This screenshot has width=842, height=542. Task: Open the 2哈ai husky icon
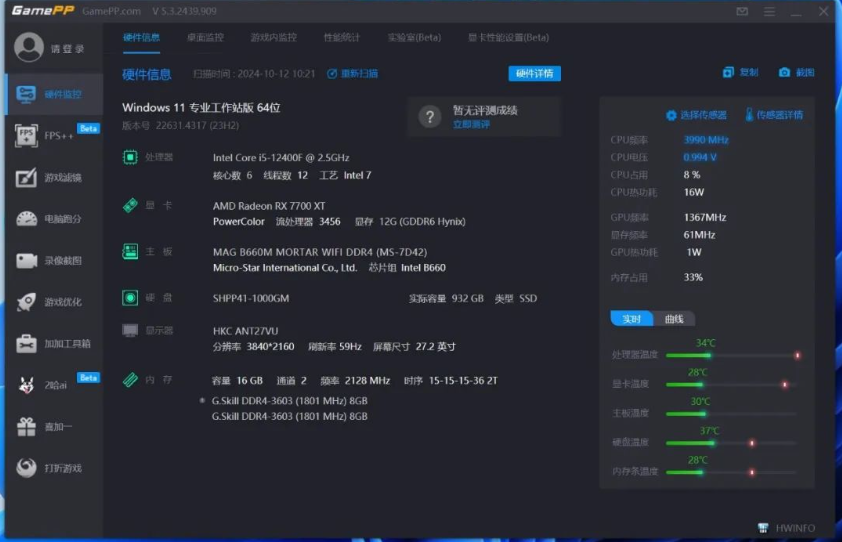pyautogui.click(x=26, y=385)
